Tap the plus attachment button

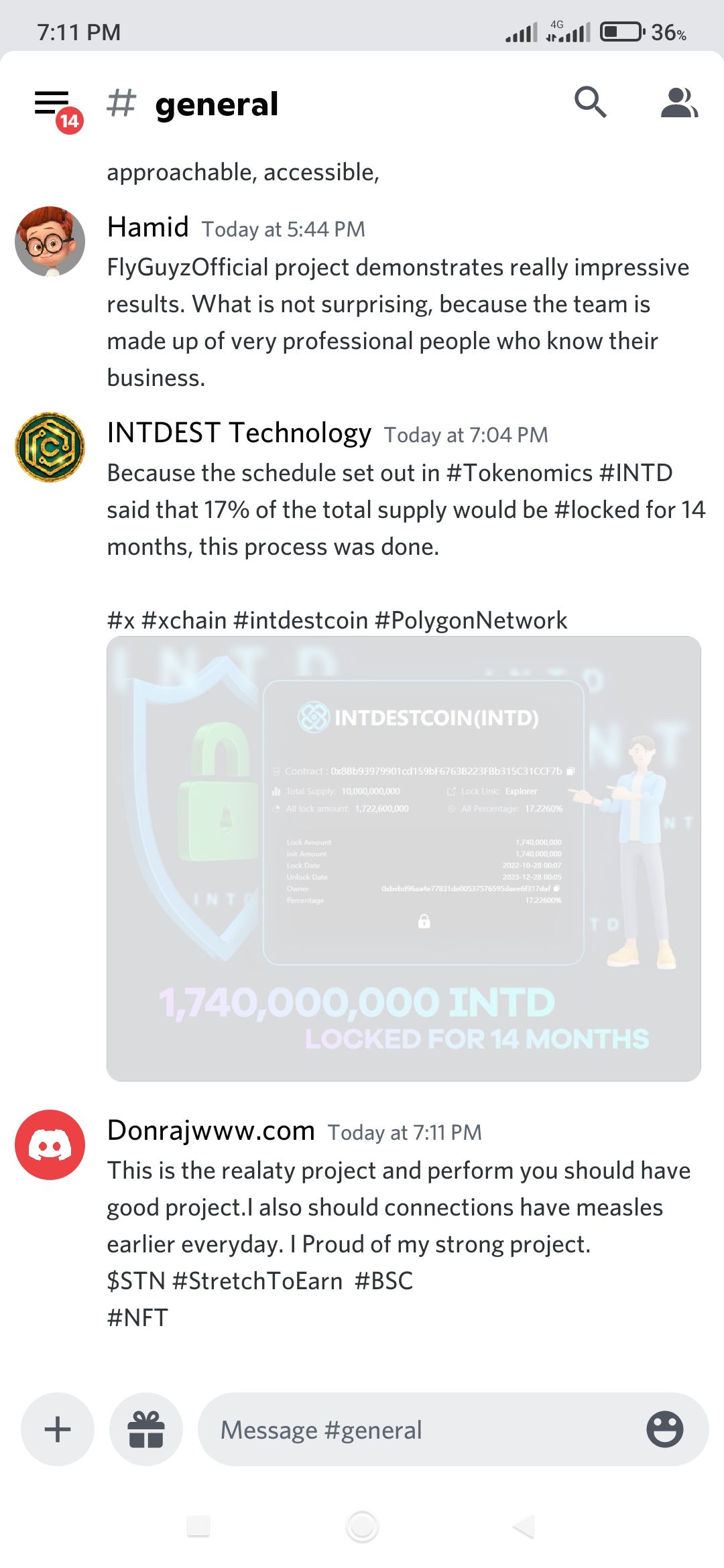(x=58, y=1429)
